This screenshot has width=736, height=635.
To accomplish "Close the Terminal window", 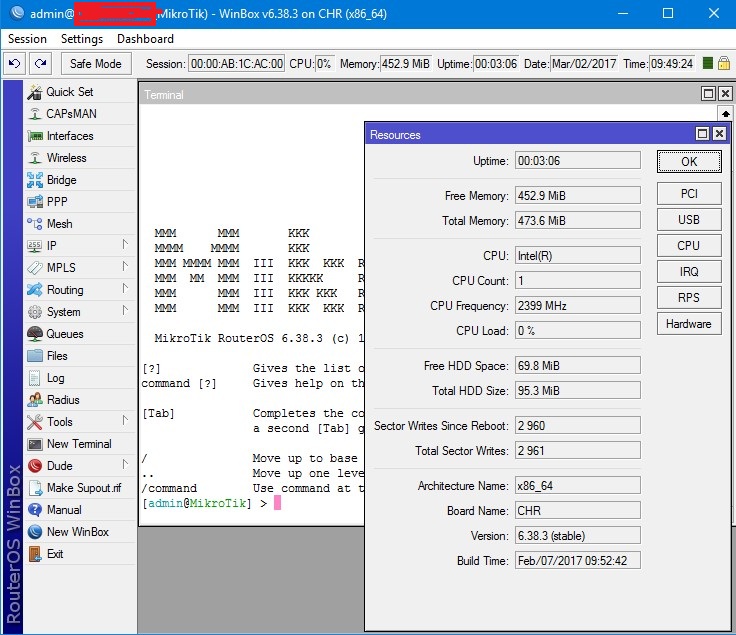I will pyautogui.click(x=725, y=94).
